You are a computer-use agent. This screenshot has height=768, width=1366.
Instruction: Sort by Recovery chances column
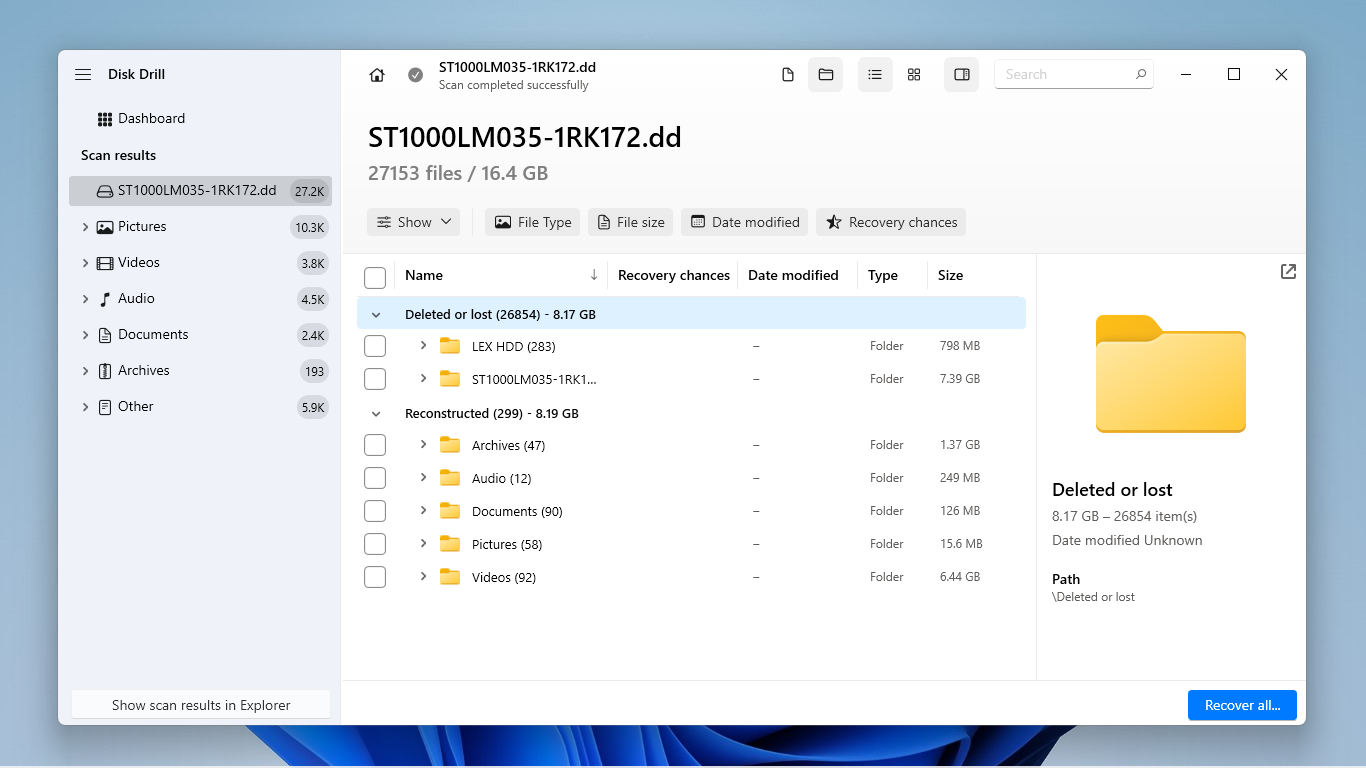674,275
